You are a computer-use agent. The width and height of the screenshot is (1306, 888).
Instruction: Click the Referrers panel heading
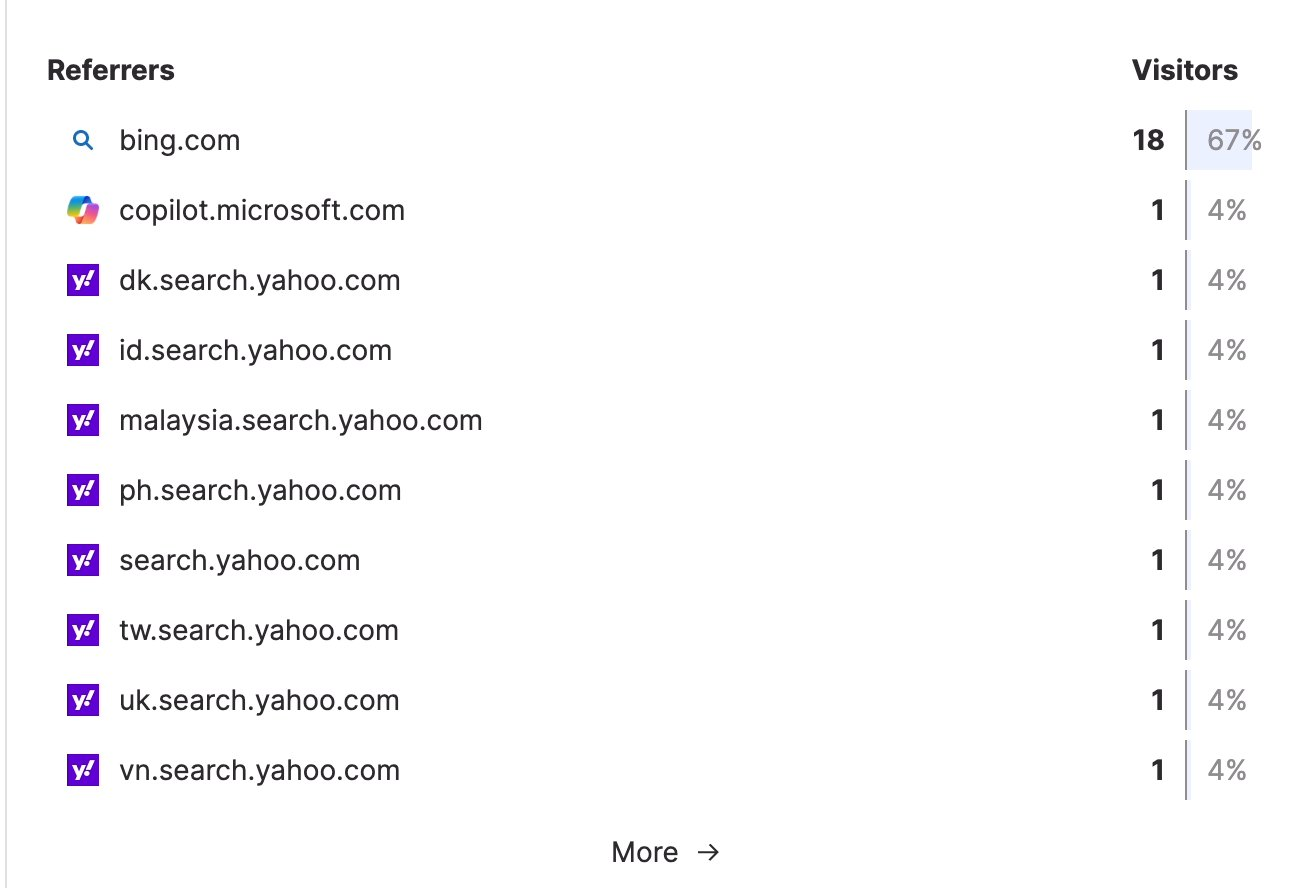click(111, 71)
